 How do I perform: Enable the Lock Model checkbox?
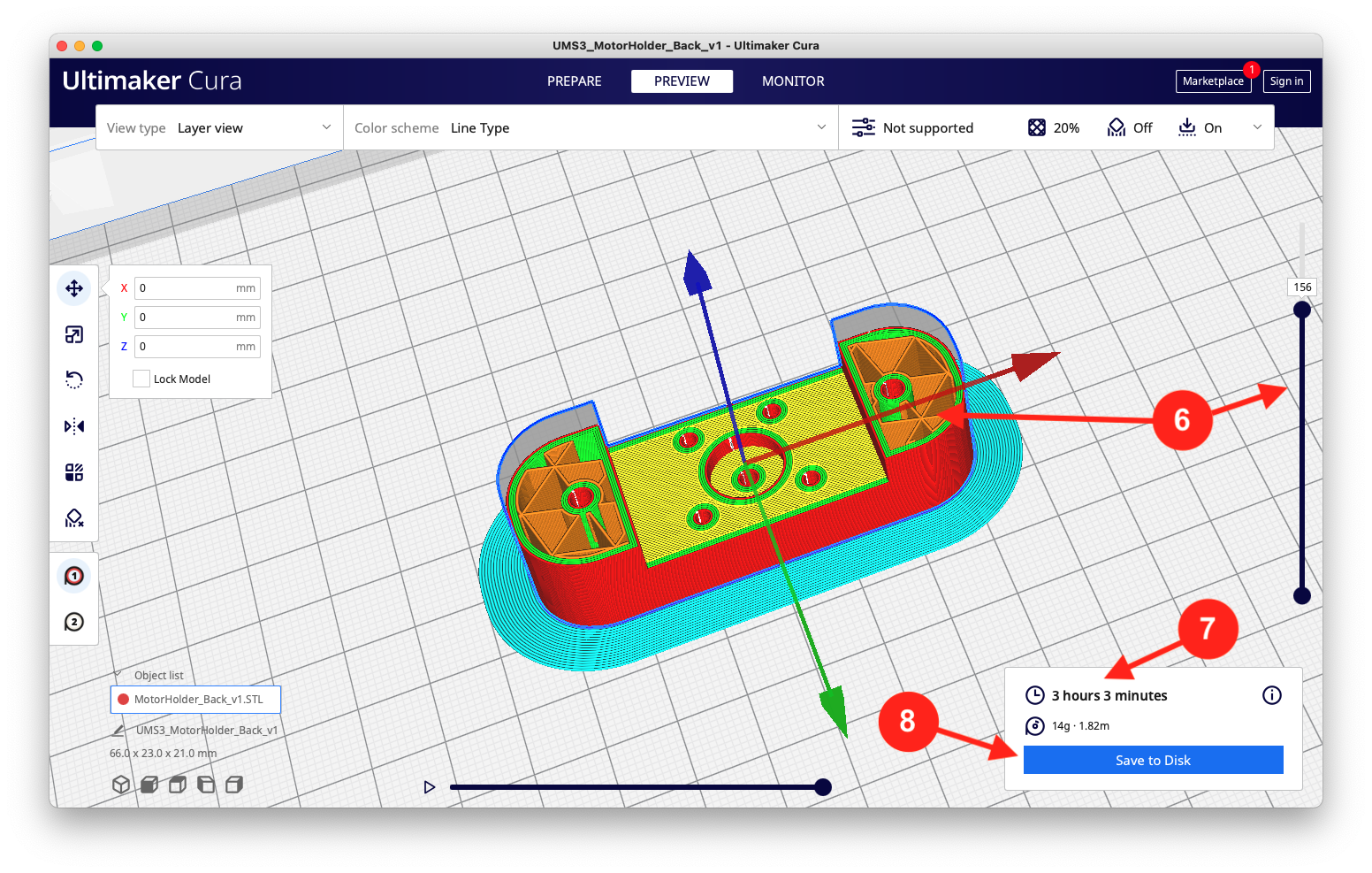(141, 378)
